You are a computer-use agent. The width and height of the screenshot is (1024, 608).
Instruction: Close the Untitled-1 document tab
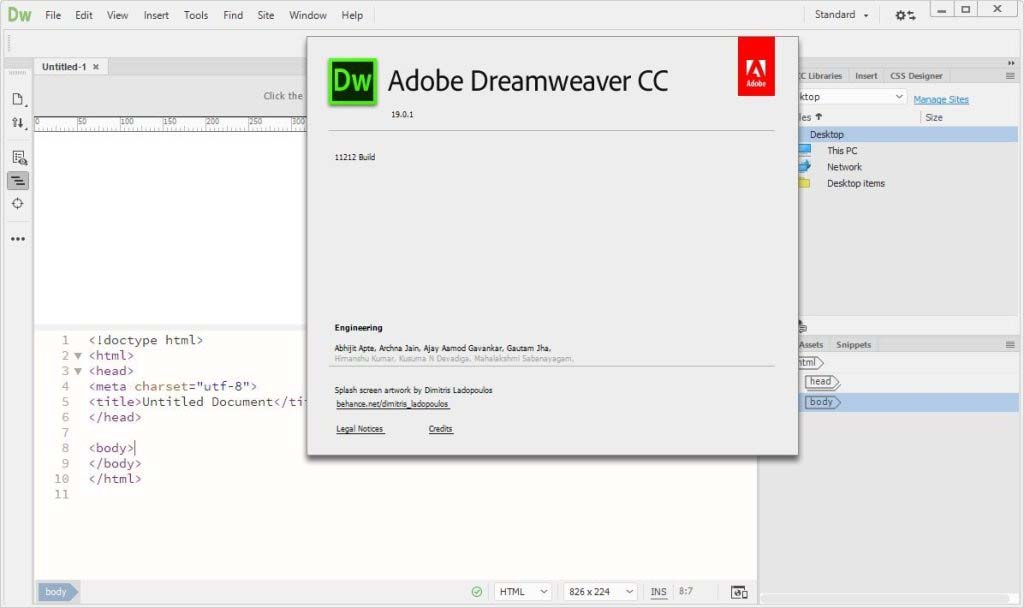[x=96, y=67]
